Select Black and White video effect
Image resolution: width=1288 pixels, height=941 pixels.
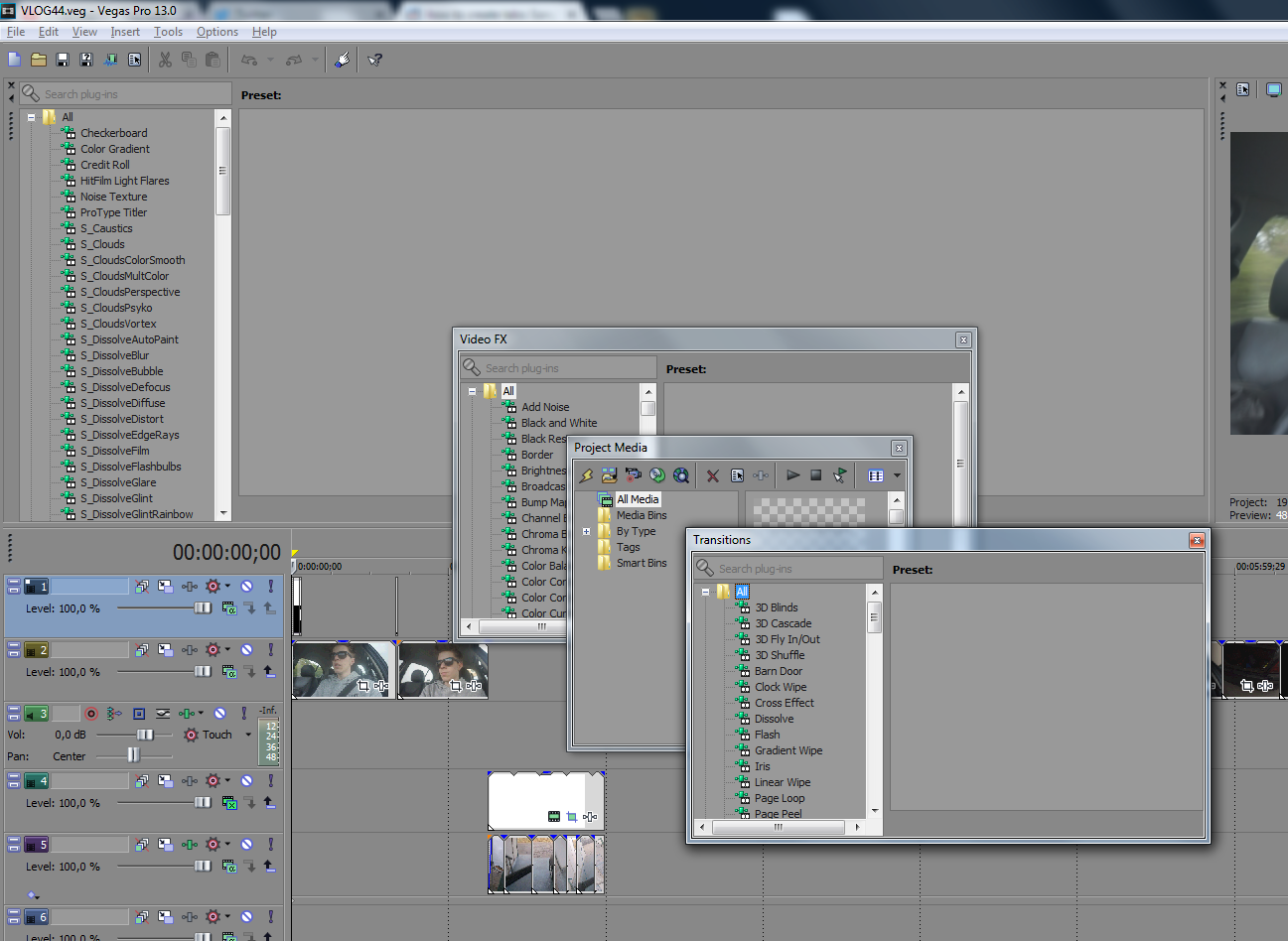pyautogui.click(x=559, y=423)
